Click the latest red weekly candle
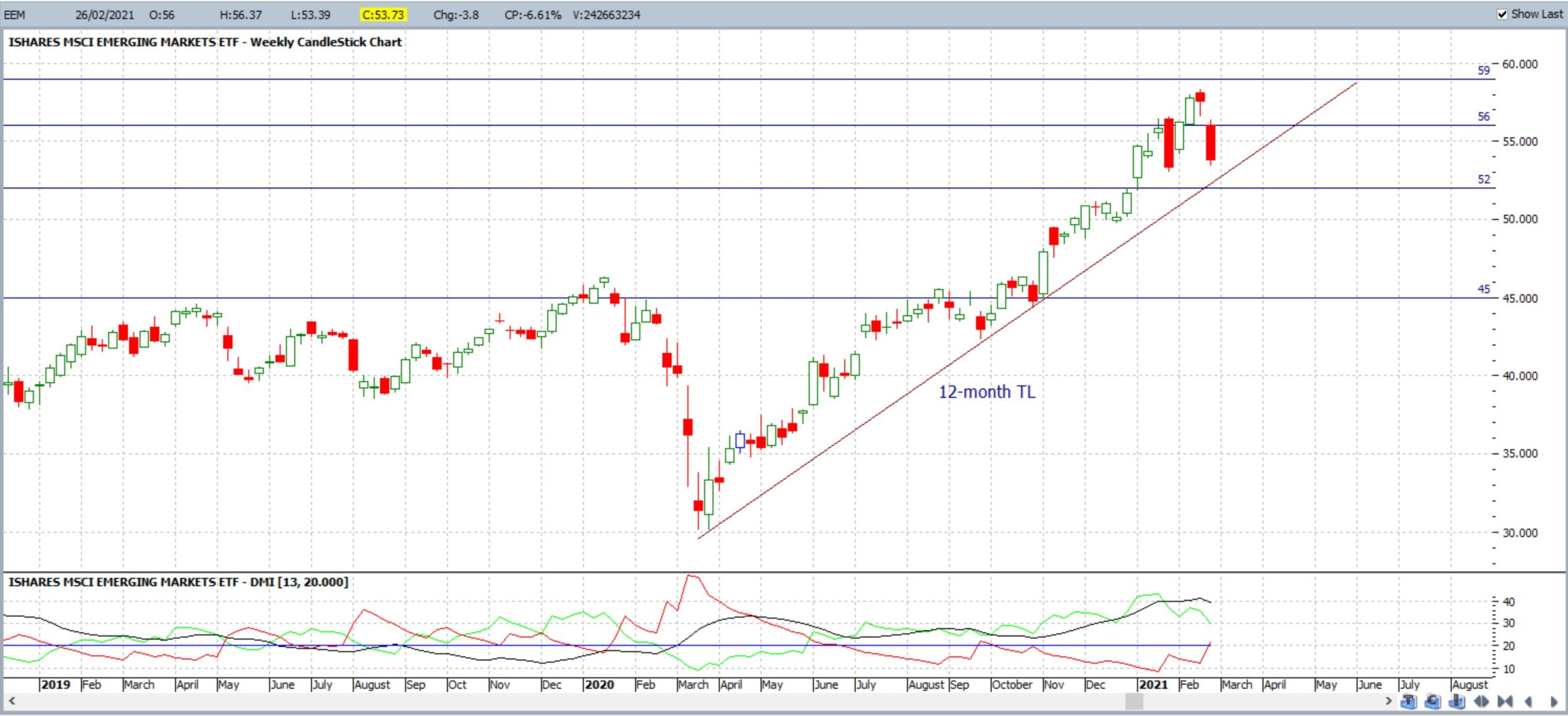The image size is (1568, 716). [x=1210, y=143]
